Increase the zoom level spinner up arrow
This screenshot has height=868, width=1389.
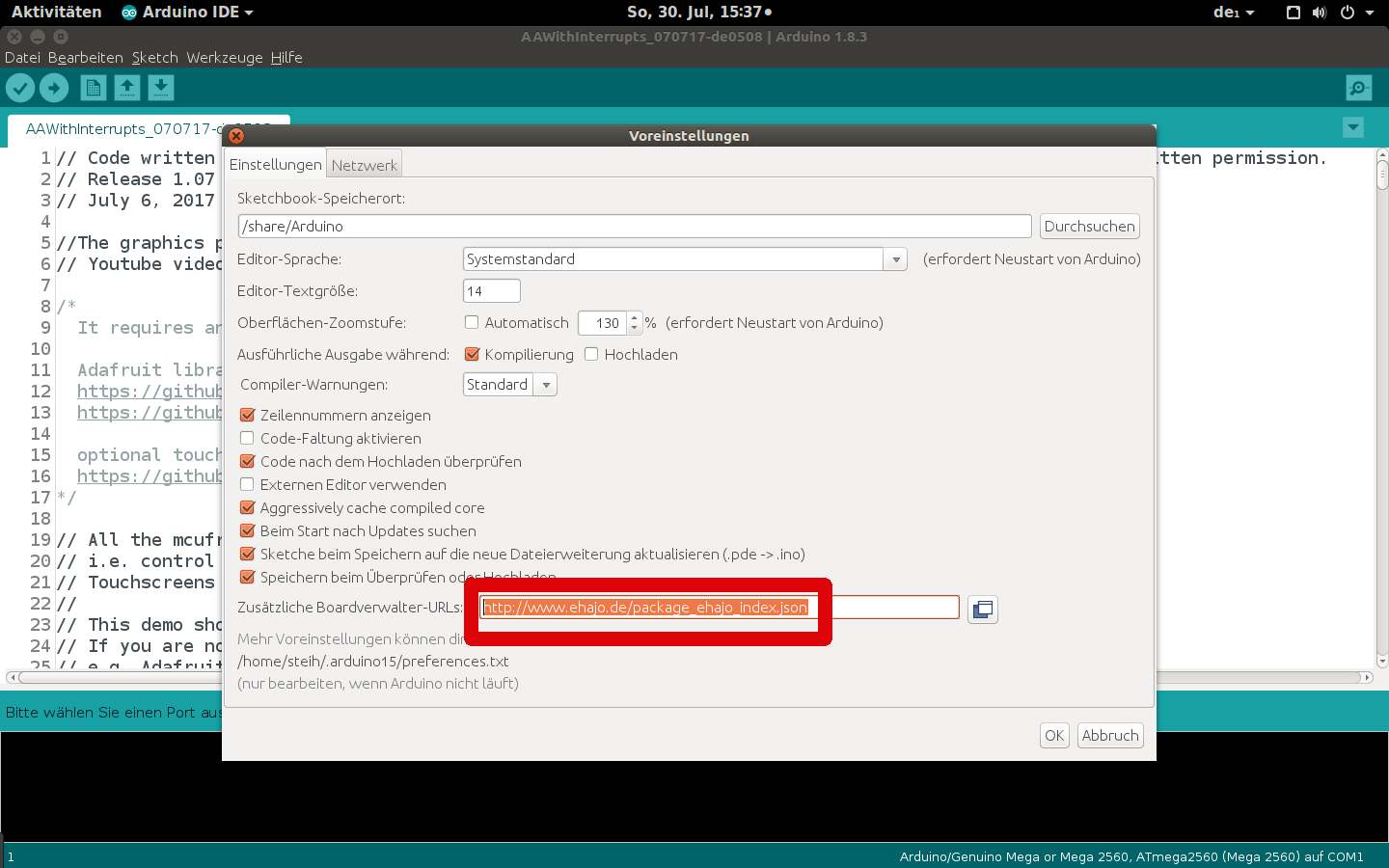634,317
